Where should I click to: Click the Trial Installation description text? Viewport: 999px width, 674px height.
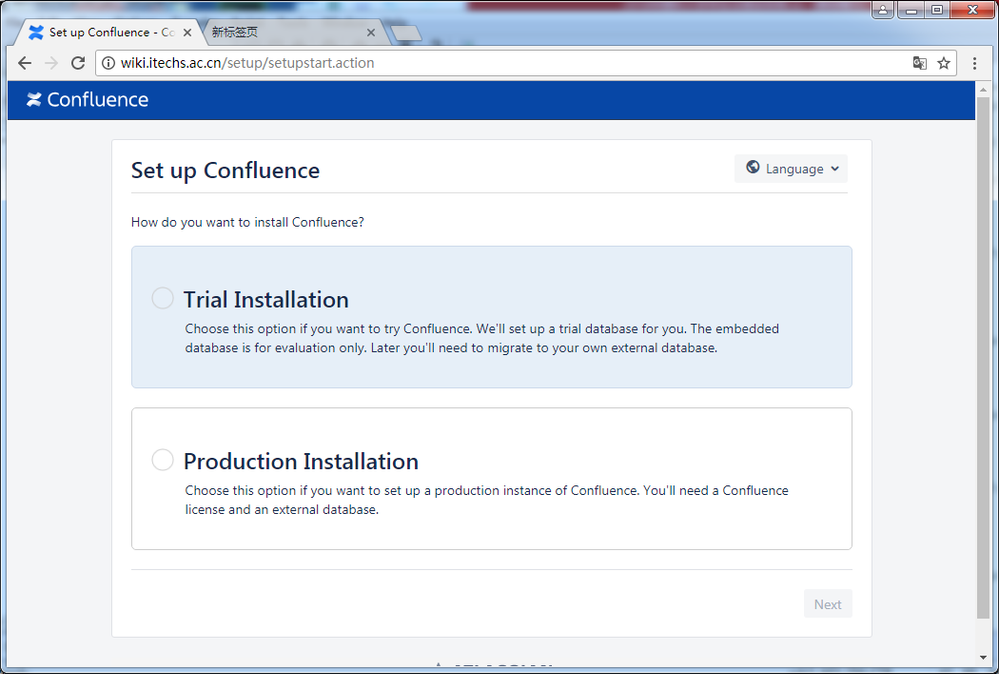tap(482, 338)
